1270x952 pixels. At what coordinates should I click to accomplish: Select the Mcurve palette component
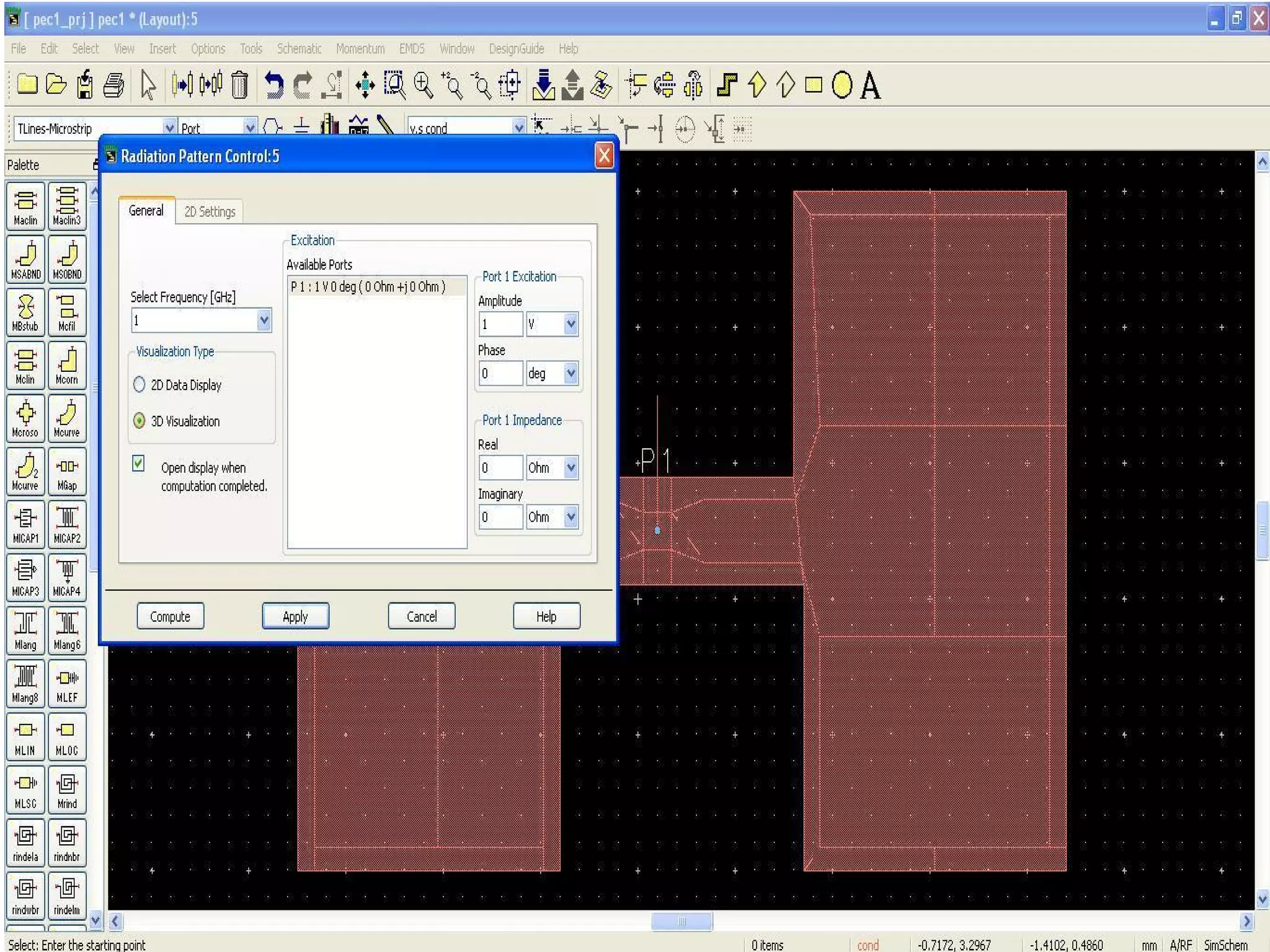[66, 418]
